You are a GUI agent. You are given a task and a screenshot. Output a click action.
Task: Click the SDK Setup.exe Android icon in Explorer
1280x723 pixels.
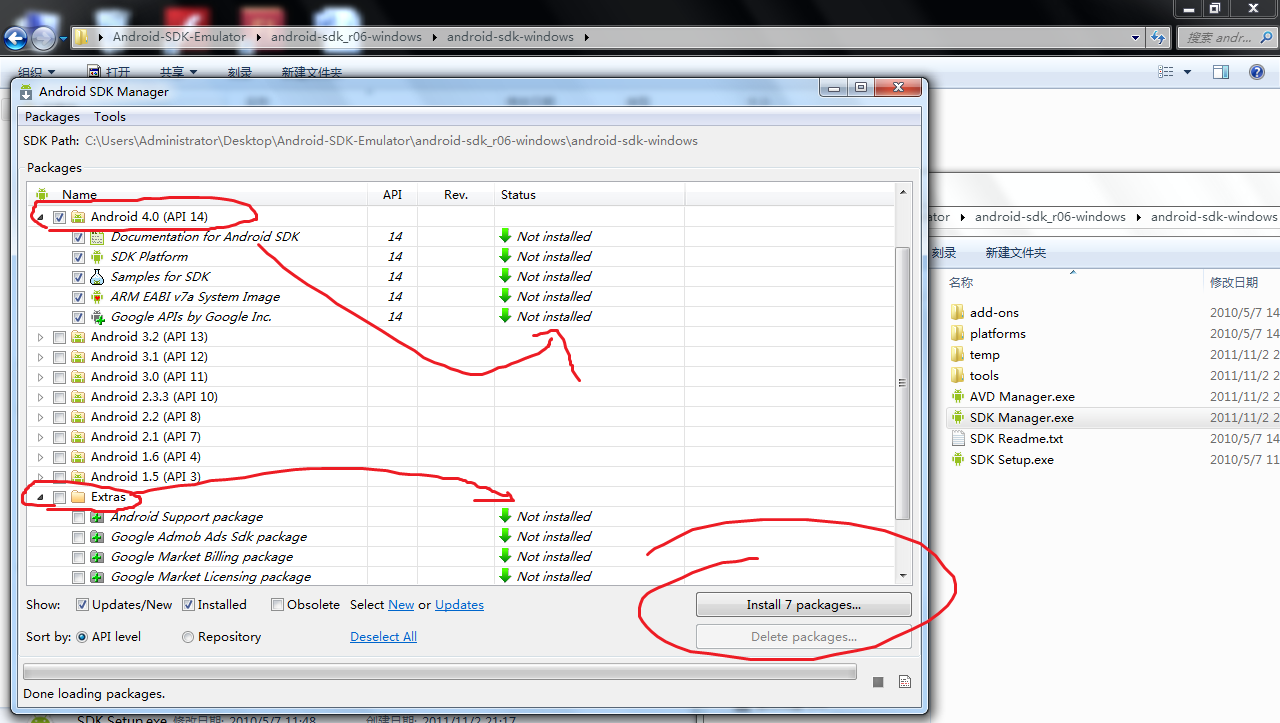958,460
